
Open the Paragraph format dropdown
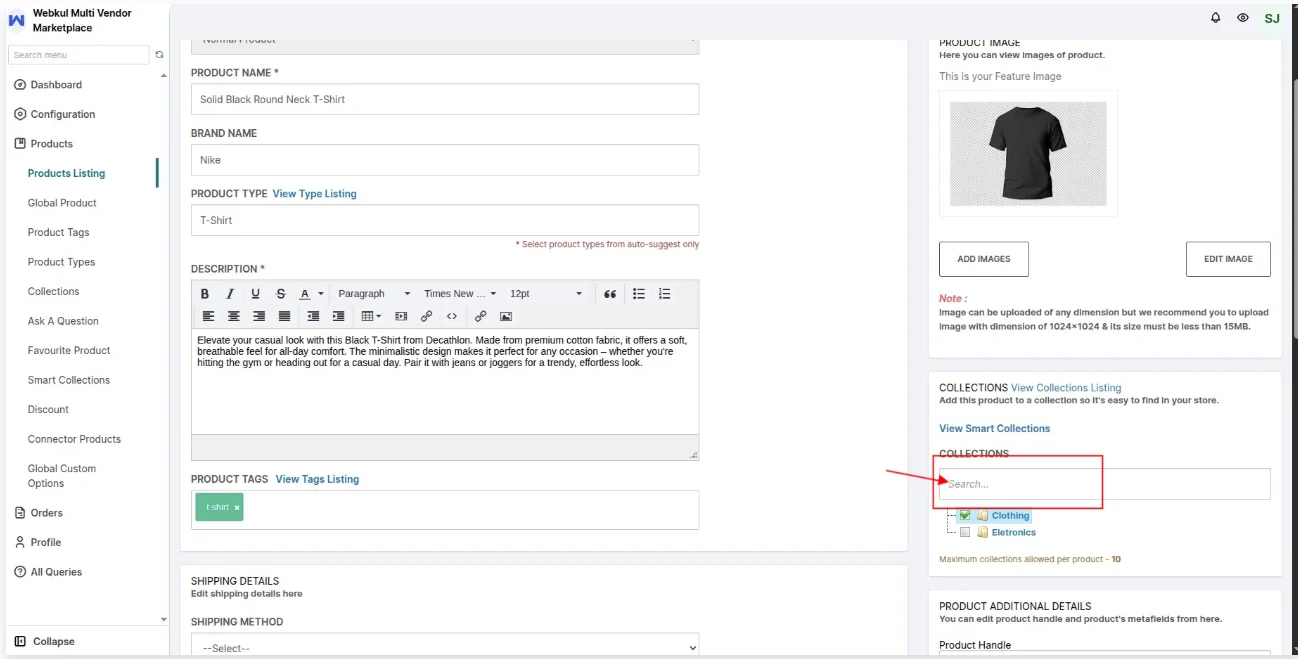(374, 294)
